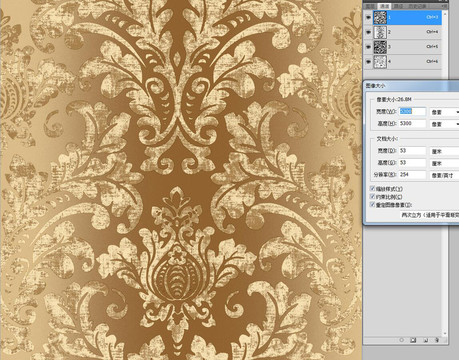This screenshot has width=459, height=360.
Task: Select channel 1 thumbnail
Action: point(380,17)
